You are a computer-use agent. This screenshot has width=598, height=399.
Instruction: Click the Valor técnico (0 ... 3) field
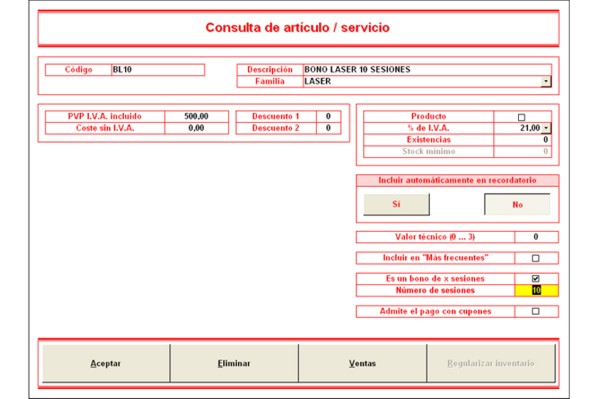(536, 237)
